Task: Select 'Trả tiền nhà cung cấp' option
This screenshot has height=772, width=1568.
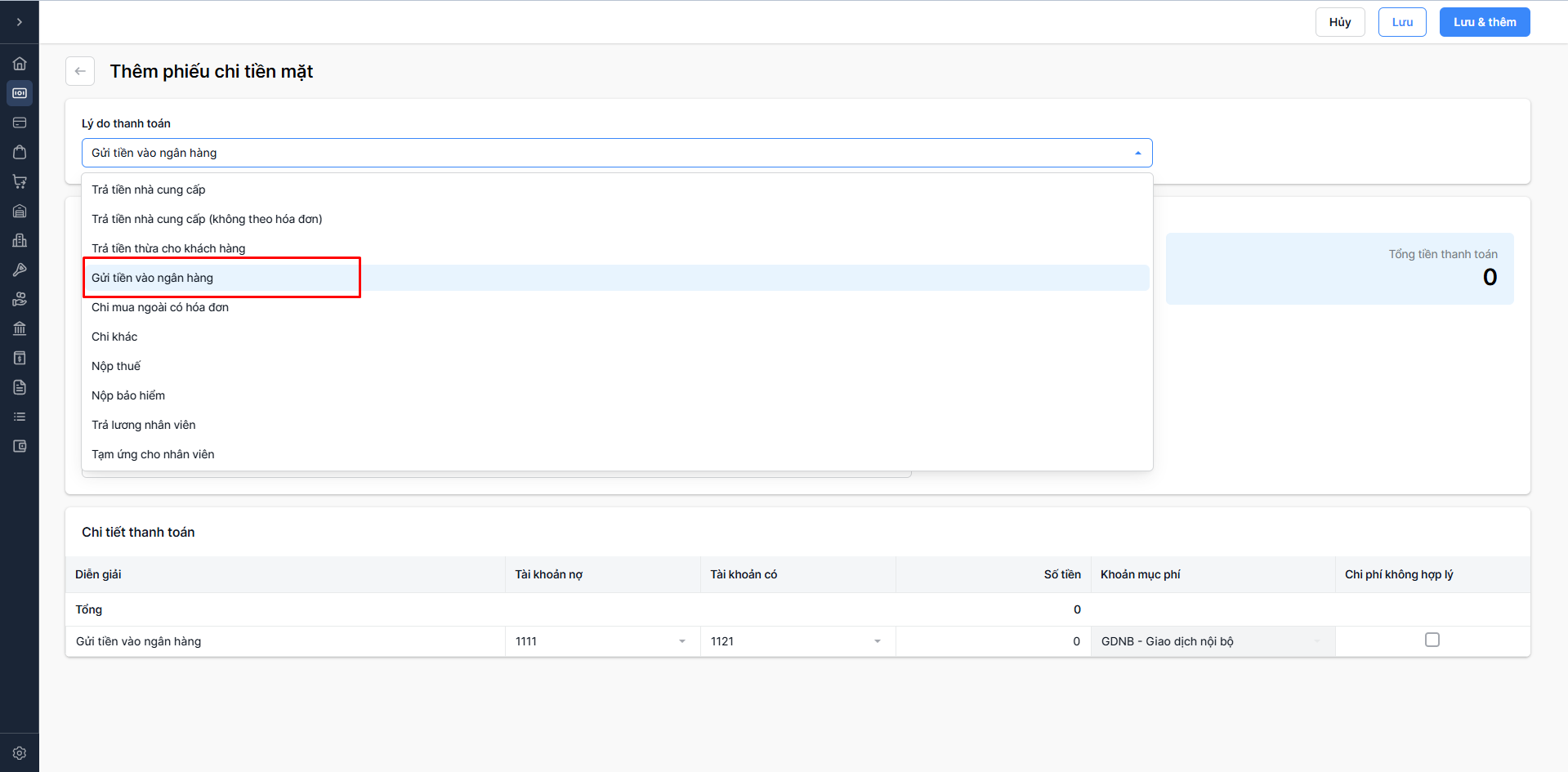Action: [149, 190]
